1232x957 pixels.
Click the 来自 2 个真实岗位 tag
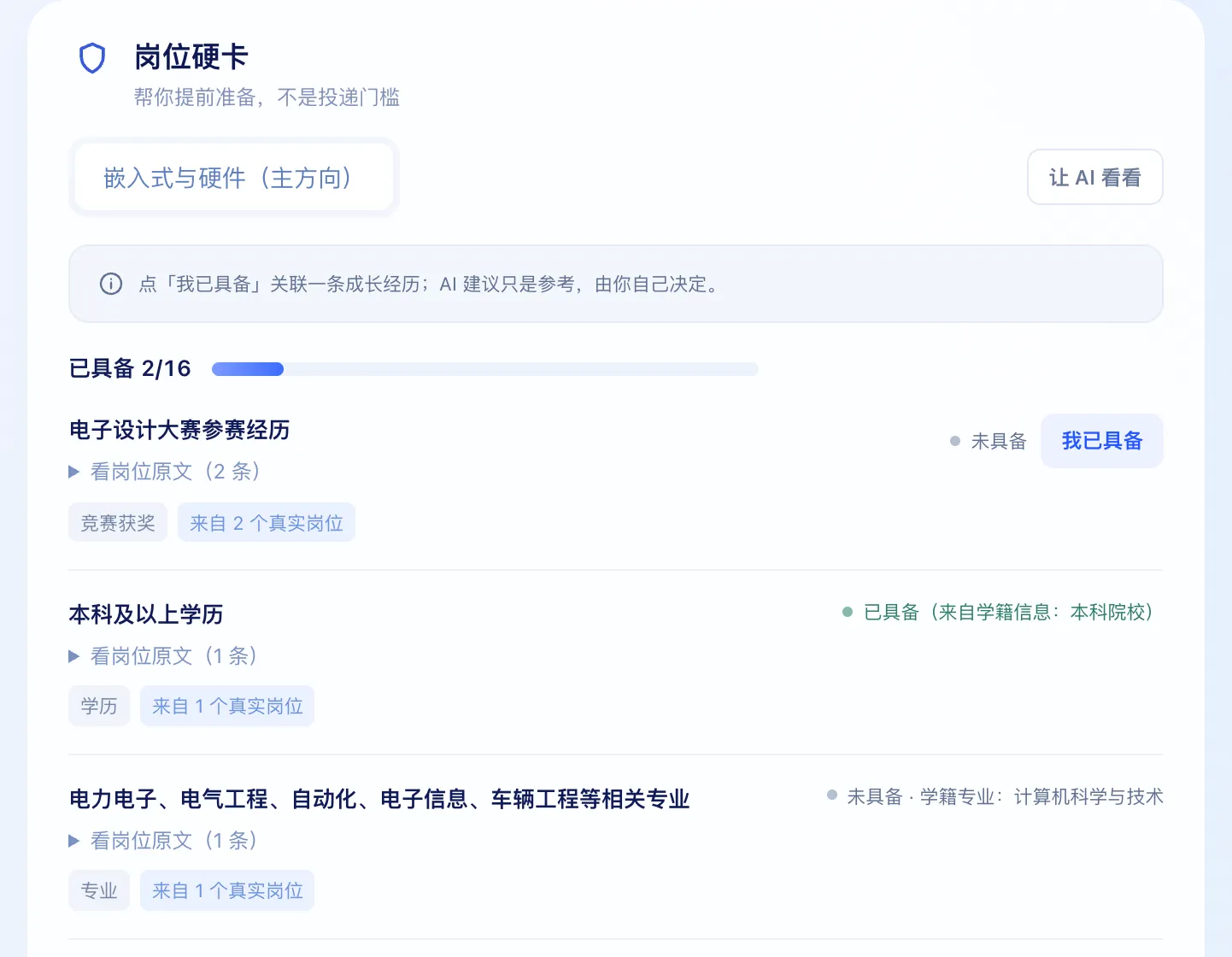tap(267, 522)
